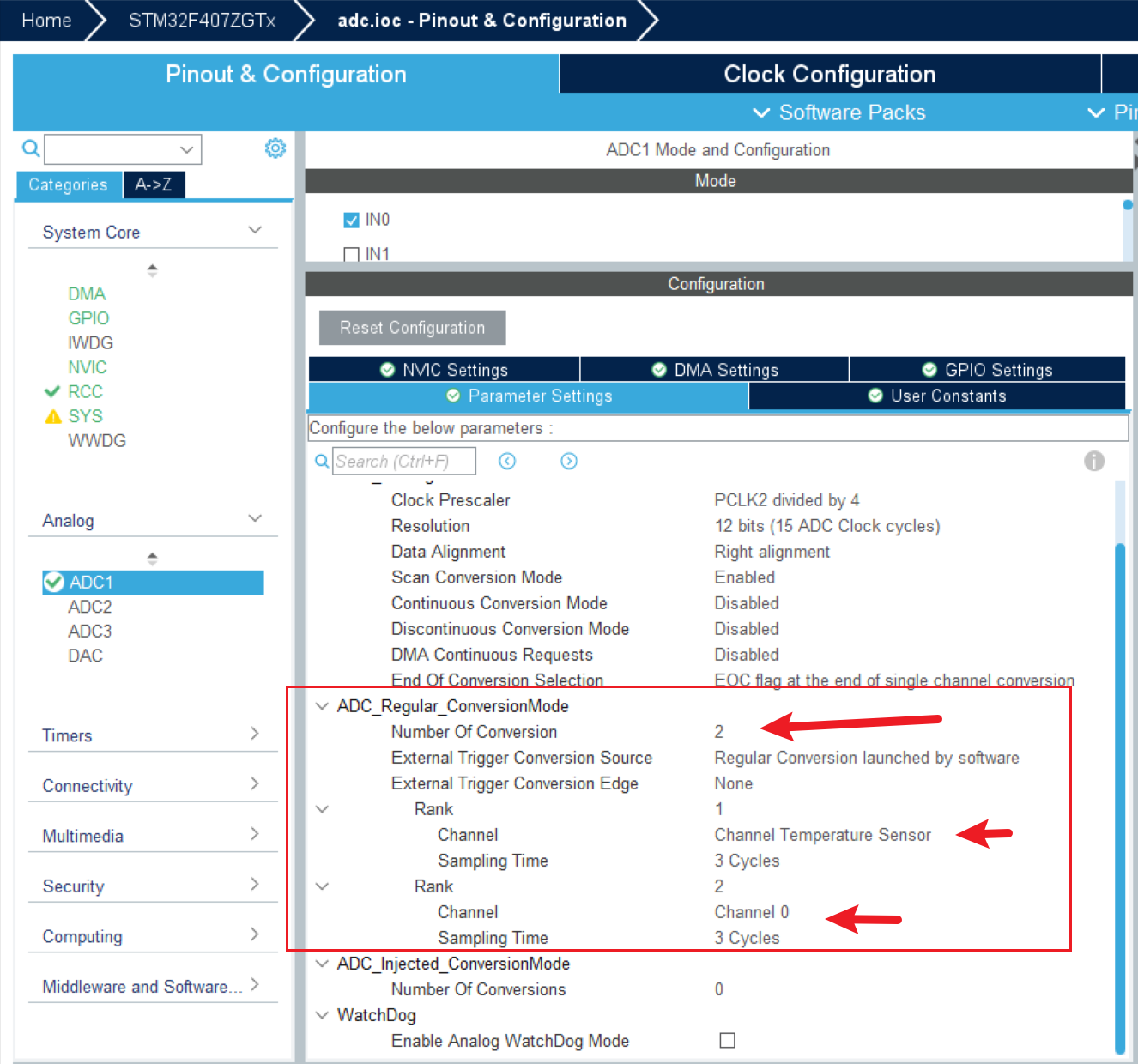Collapse the ADC_Injected_ConversionMode section
Viewport: 1138px width, 1064px height.
click(x=322, y=964)
